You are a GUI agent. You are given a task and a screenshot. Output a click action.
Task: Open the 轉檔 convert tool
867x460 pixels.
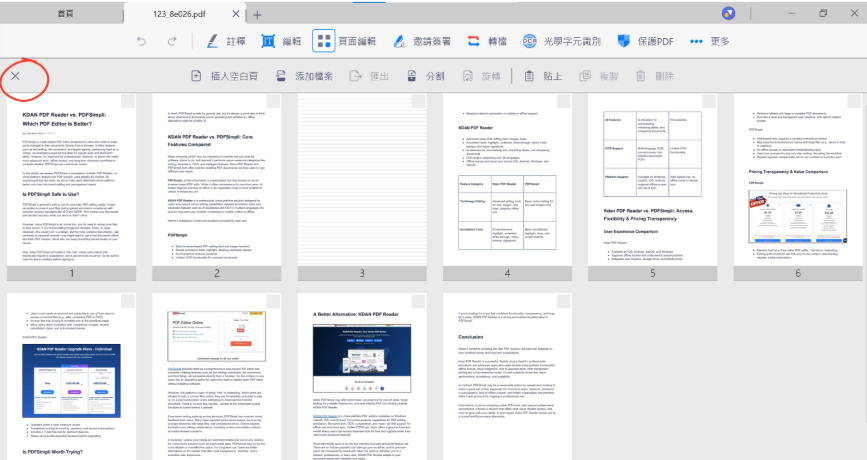(x=487, y=41)
